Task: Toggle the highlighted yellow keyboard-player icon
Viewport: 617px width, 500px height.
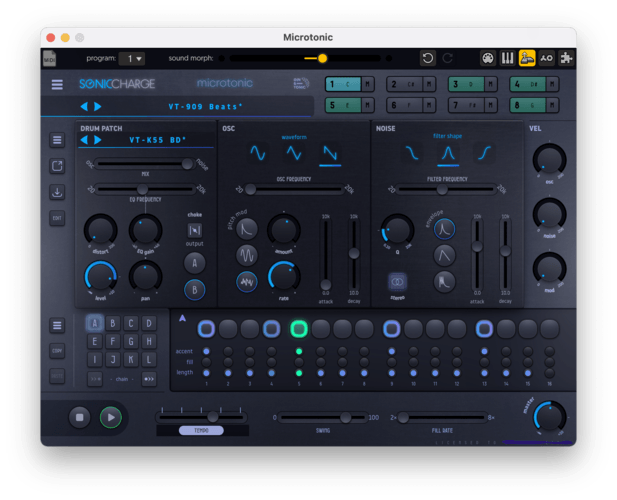Action: (x=527, y=58)
